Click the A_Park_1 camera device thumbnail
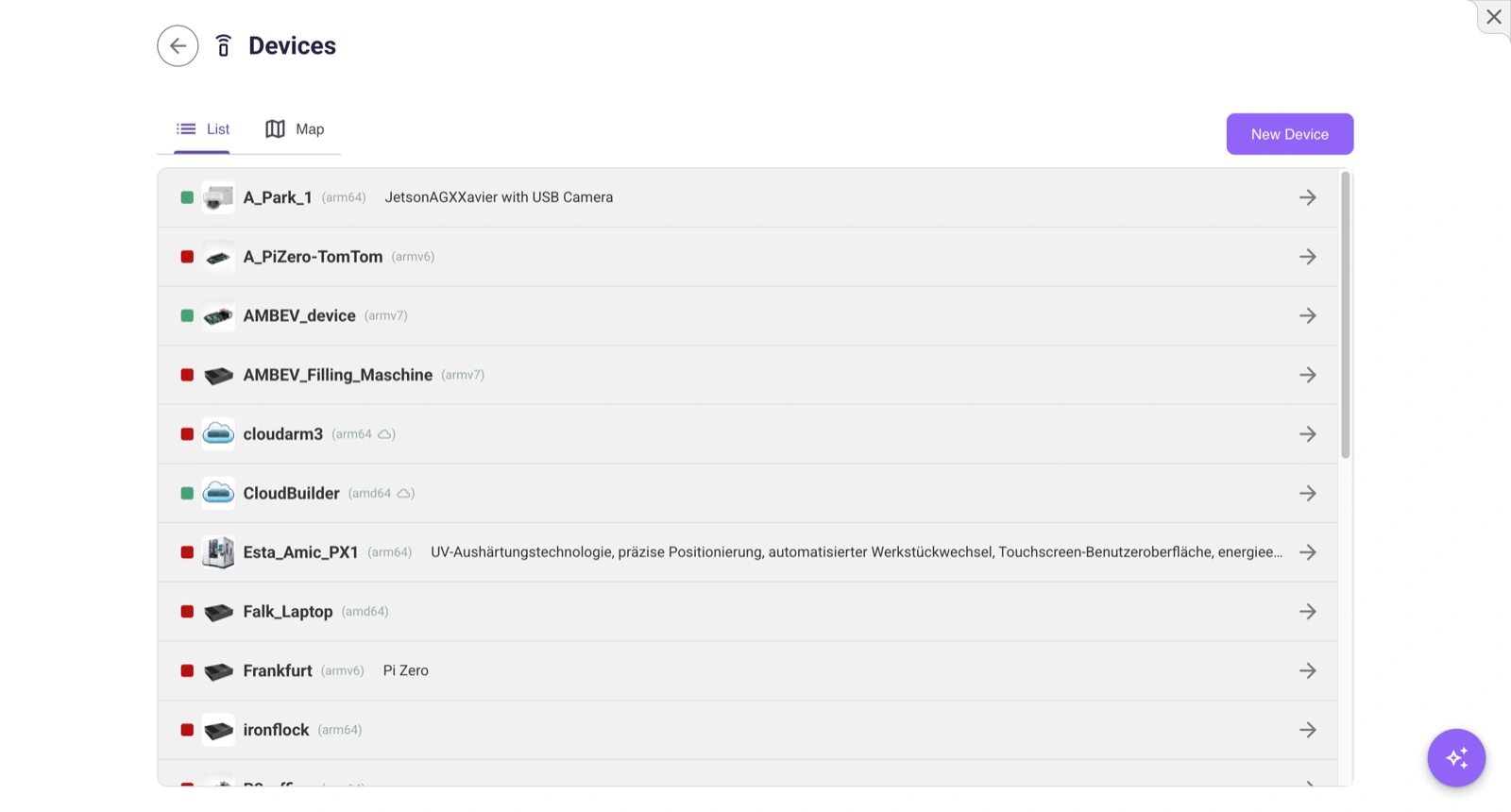Image resolution: width=1511 pixels, height=812 pixels. click(x=218, y=197)
